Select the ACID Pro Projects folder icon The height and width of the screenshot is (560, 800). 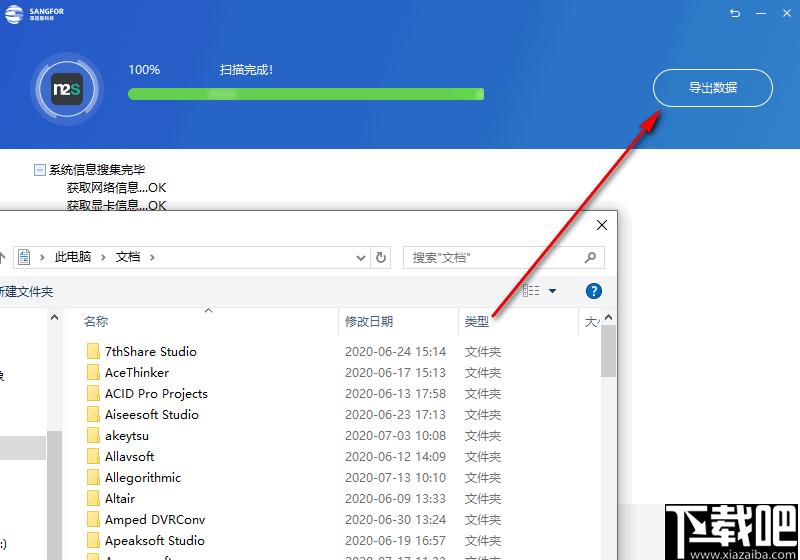pos(93,393)
